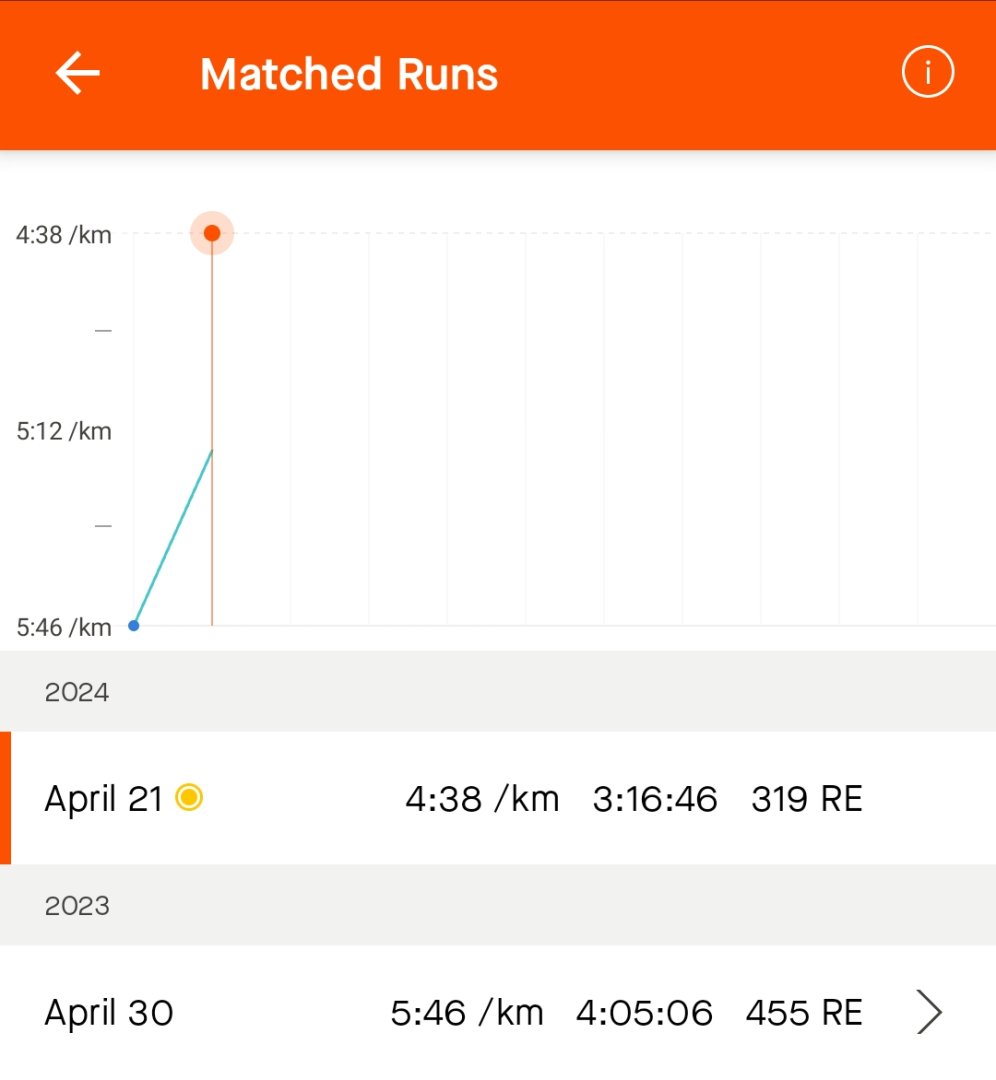Viewport: 996px width, 1080px height.
Task: Open the info circle icon
Action: [927, 72]
